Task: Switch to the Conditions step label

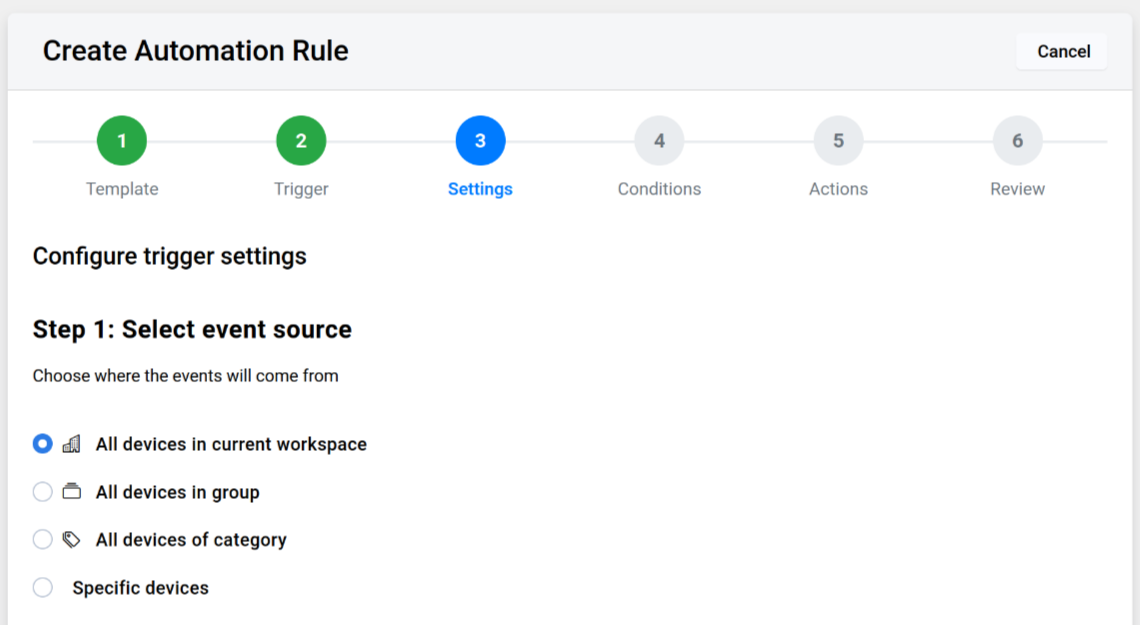Action: pyautogui.click(x=659, y=189)
